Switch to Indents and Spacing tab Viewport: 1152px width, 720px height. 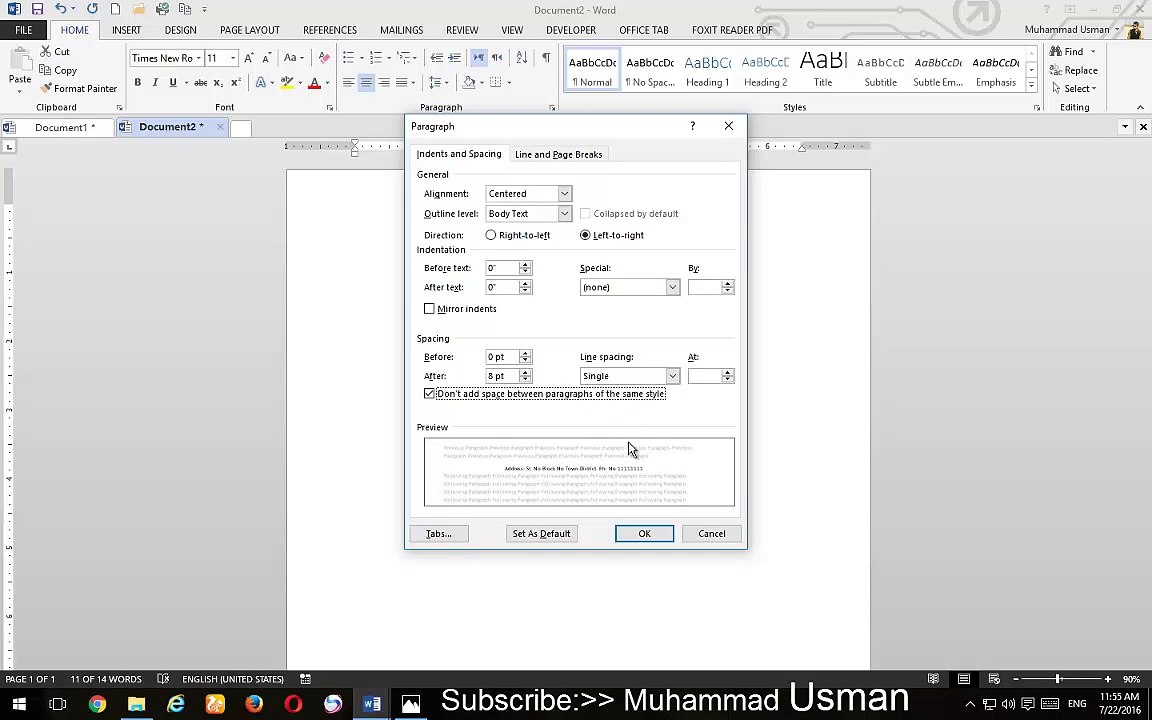(x=459, y=154)
